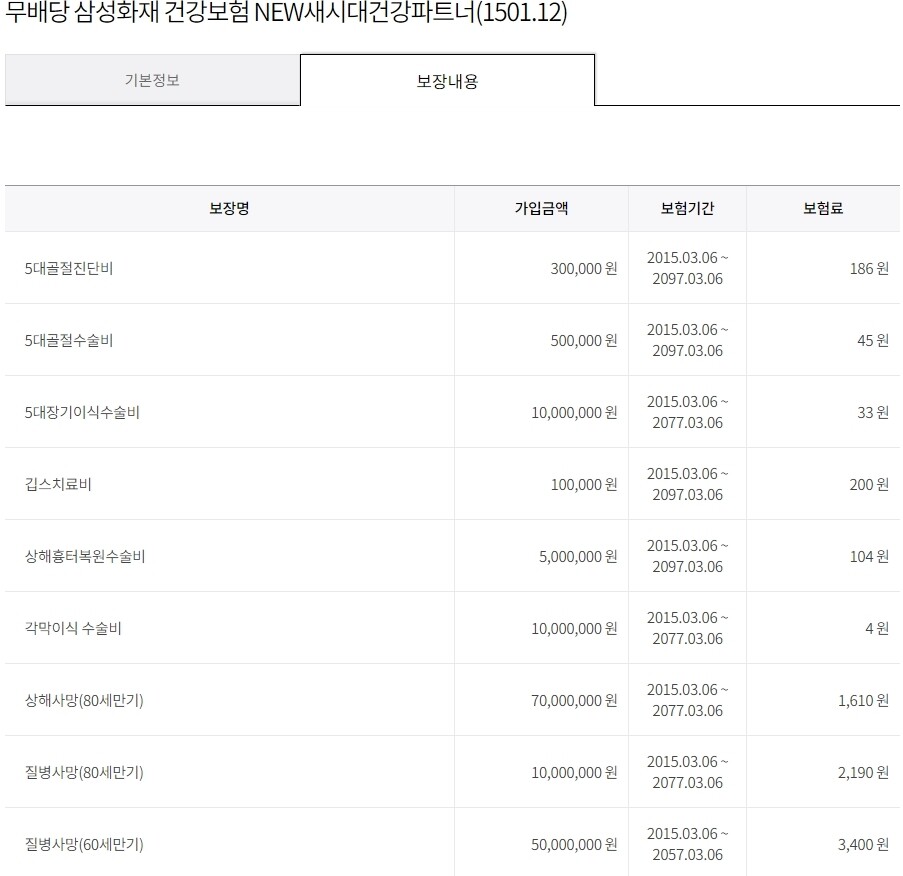Click the 70,000,000 원 coverage amount
This screenshot has width=903, height=876.
pyautogui.click(x=574, y=700)
